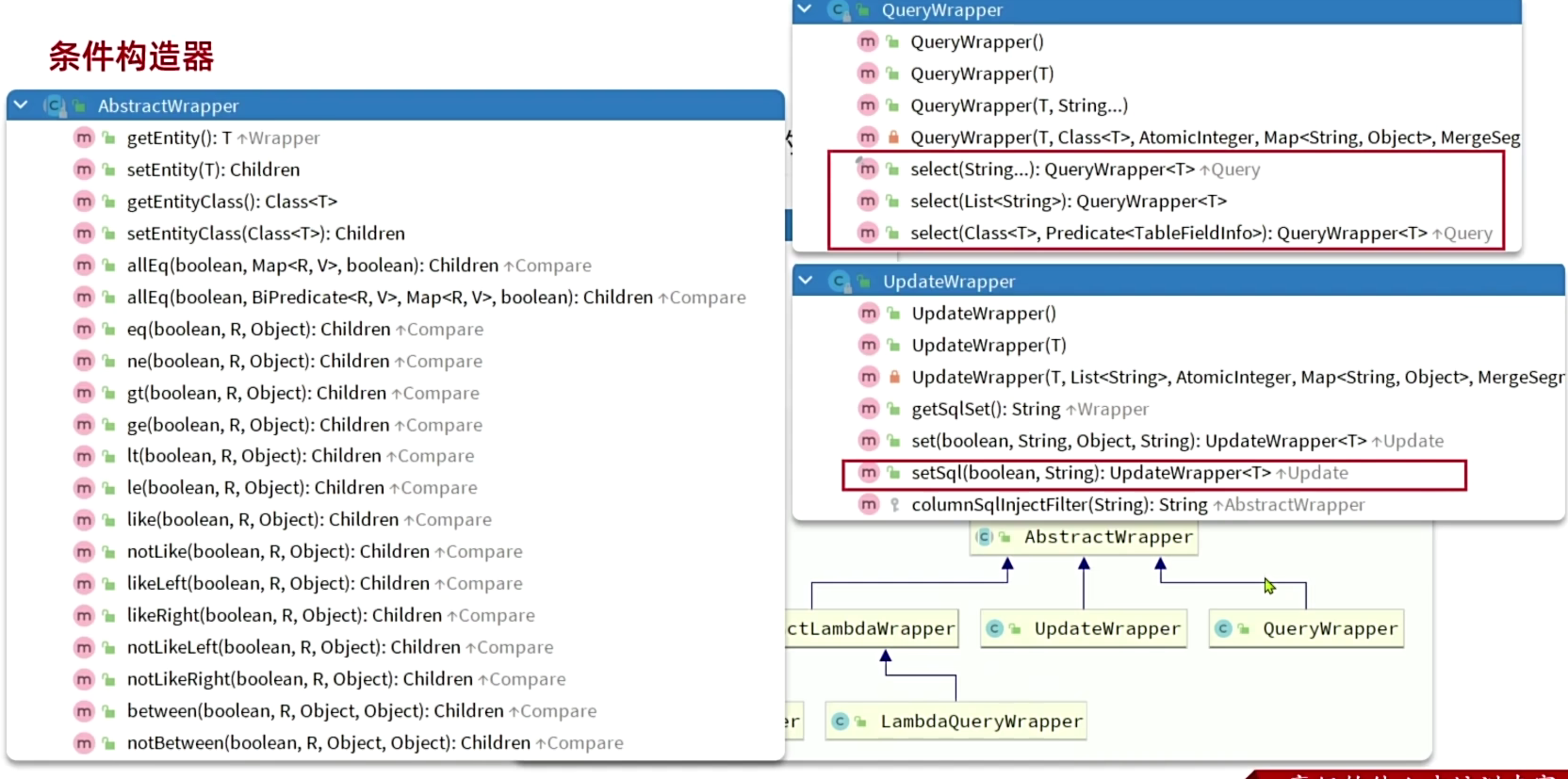The height and width of the screenshot is (779, 1568).
Task: Click method icon next to getEntity()
Action: pyautogui.click(x=84, y=138)
